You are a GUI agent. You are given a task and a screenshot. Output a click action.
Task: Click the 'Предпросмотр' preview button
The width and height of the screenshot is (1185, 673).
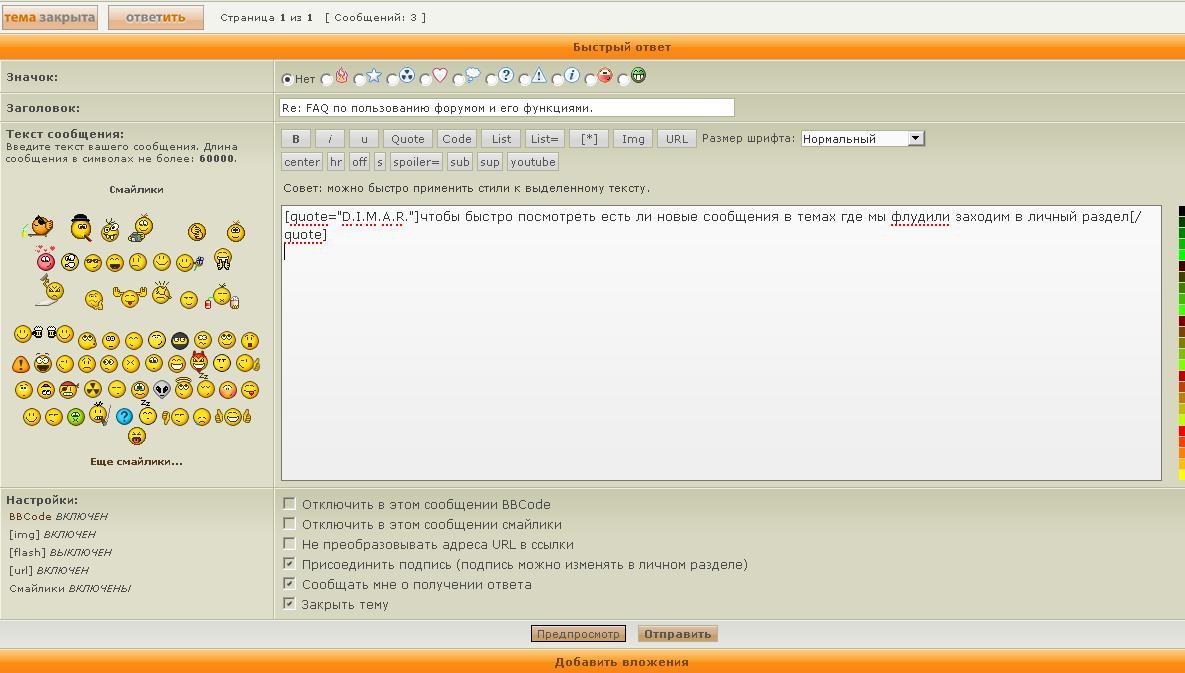pos(578,634)
